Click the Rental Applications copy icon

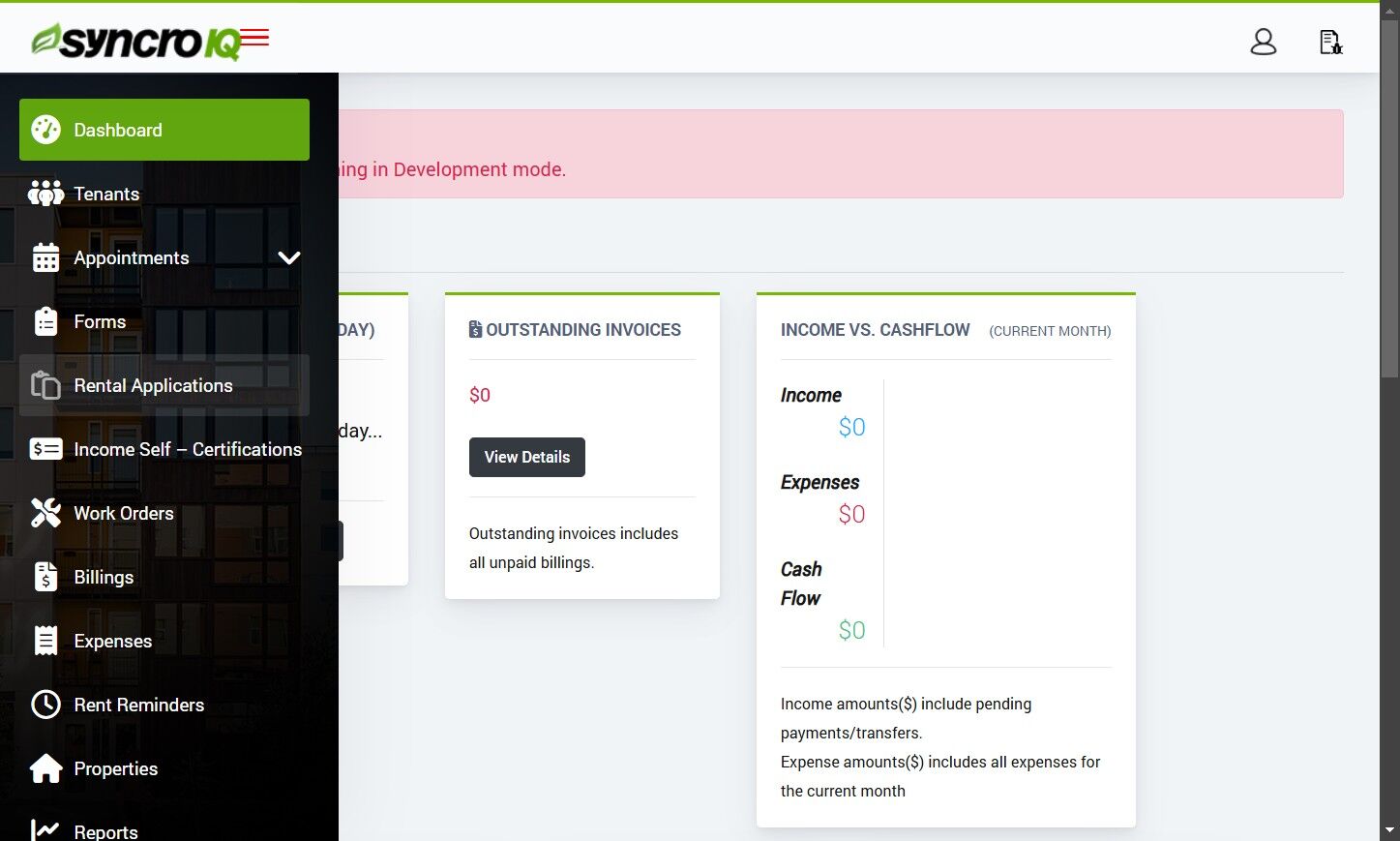tap(45, 385)
